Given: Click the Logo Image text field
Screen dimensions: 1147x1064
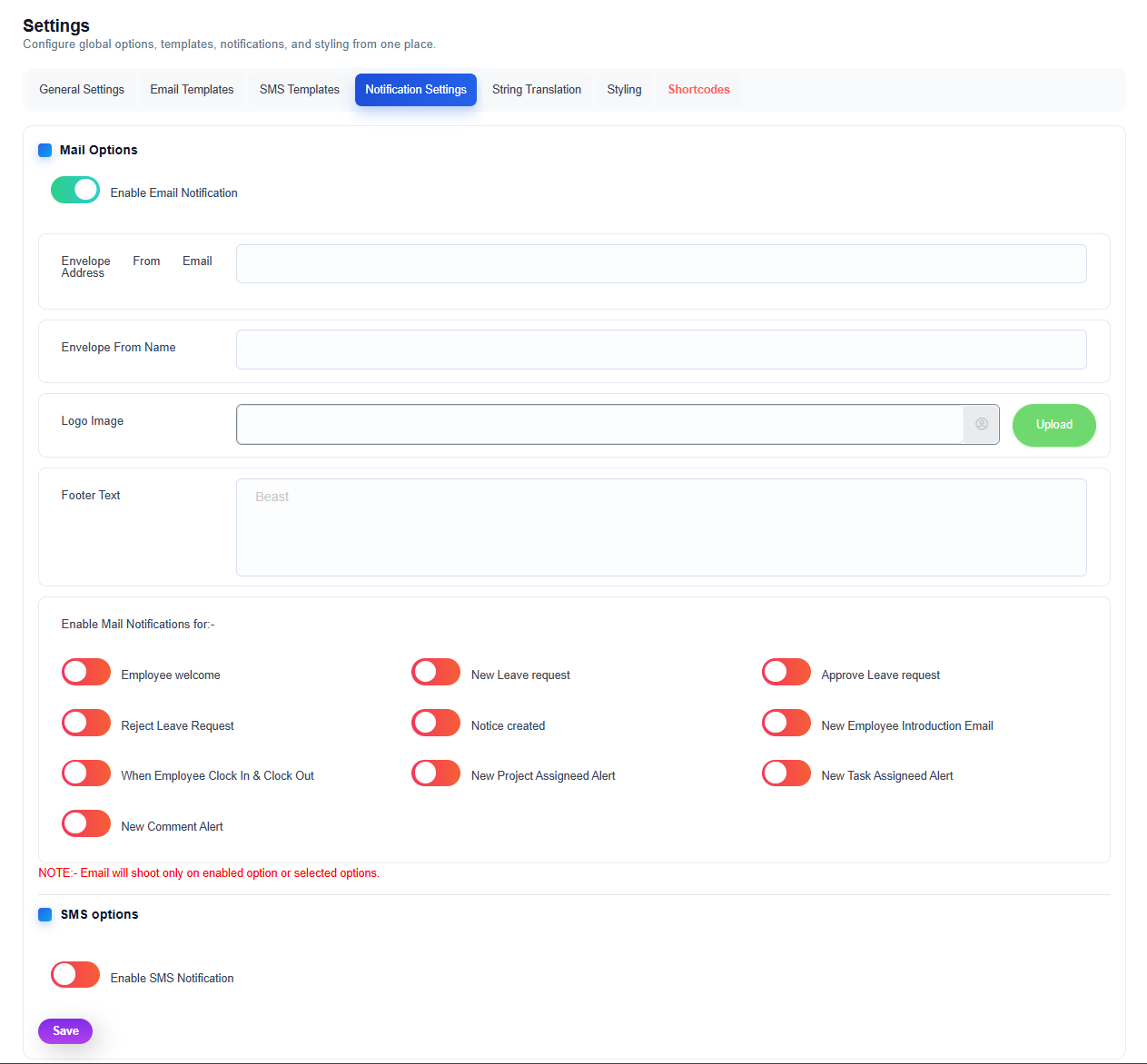Looking at the screenshot, I should [600, 424].
